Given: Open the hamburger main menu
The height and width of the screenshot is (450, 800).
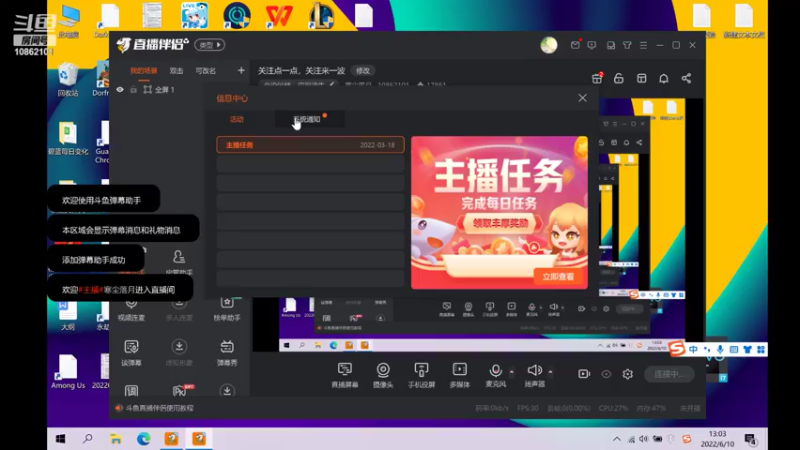Looking at the screenshot, I should [643, 45].
